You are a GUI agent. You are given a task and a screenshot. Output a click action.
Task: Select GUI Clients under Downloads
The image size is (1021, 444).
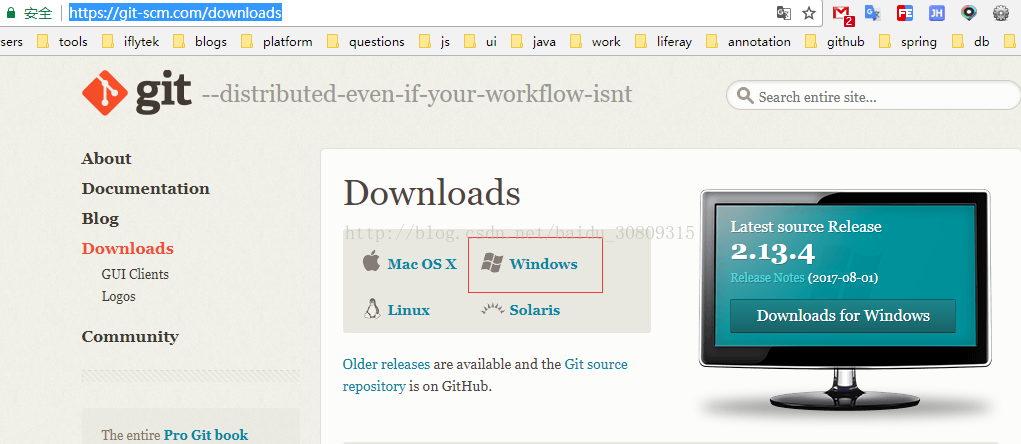[x=135, y=274]
